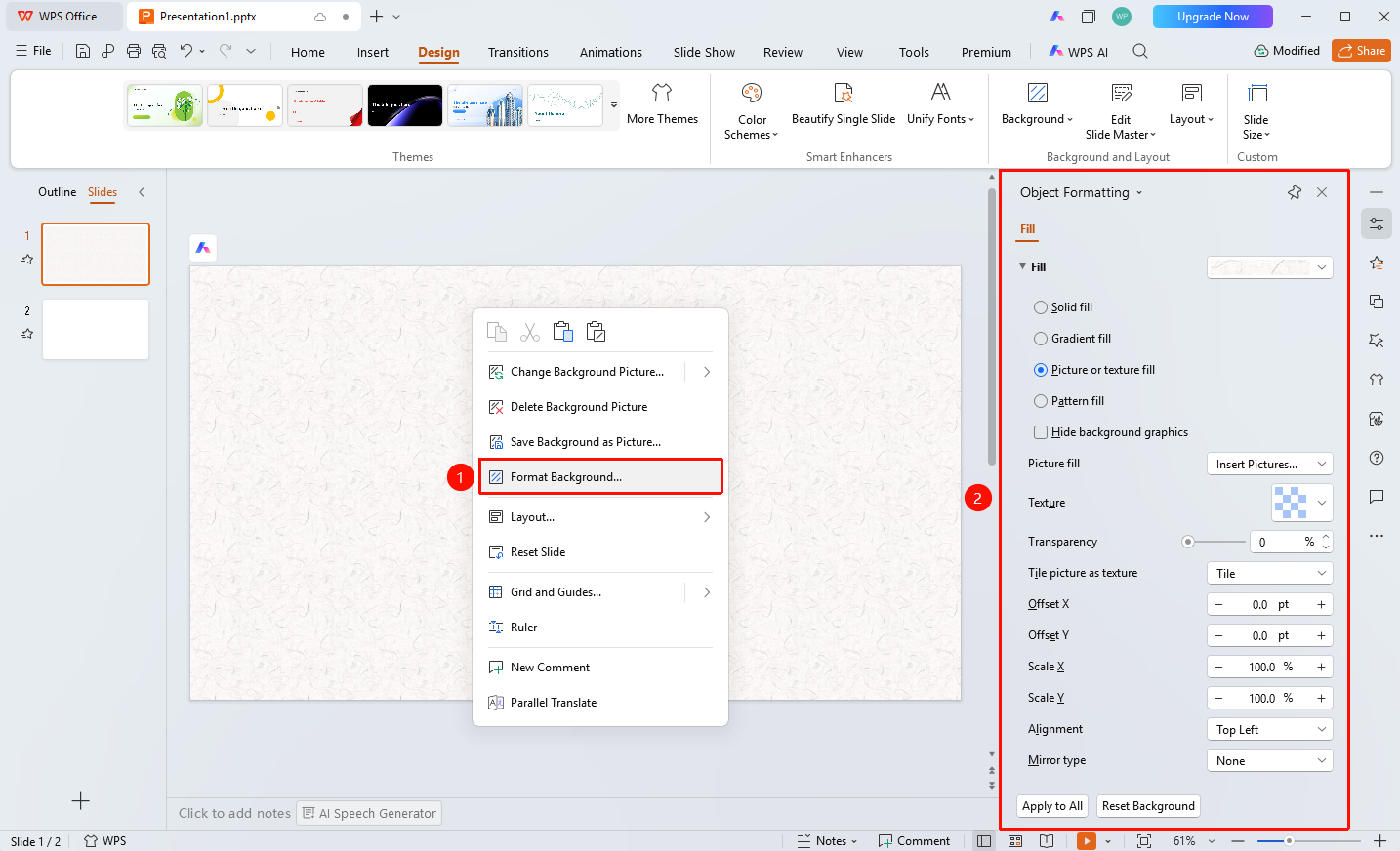Add new slide with plus icon
Screen dimensions: 1400x851
[x=81, y=801]
